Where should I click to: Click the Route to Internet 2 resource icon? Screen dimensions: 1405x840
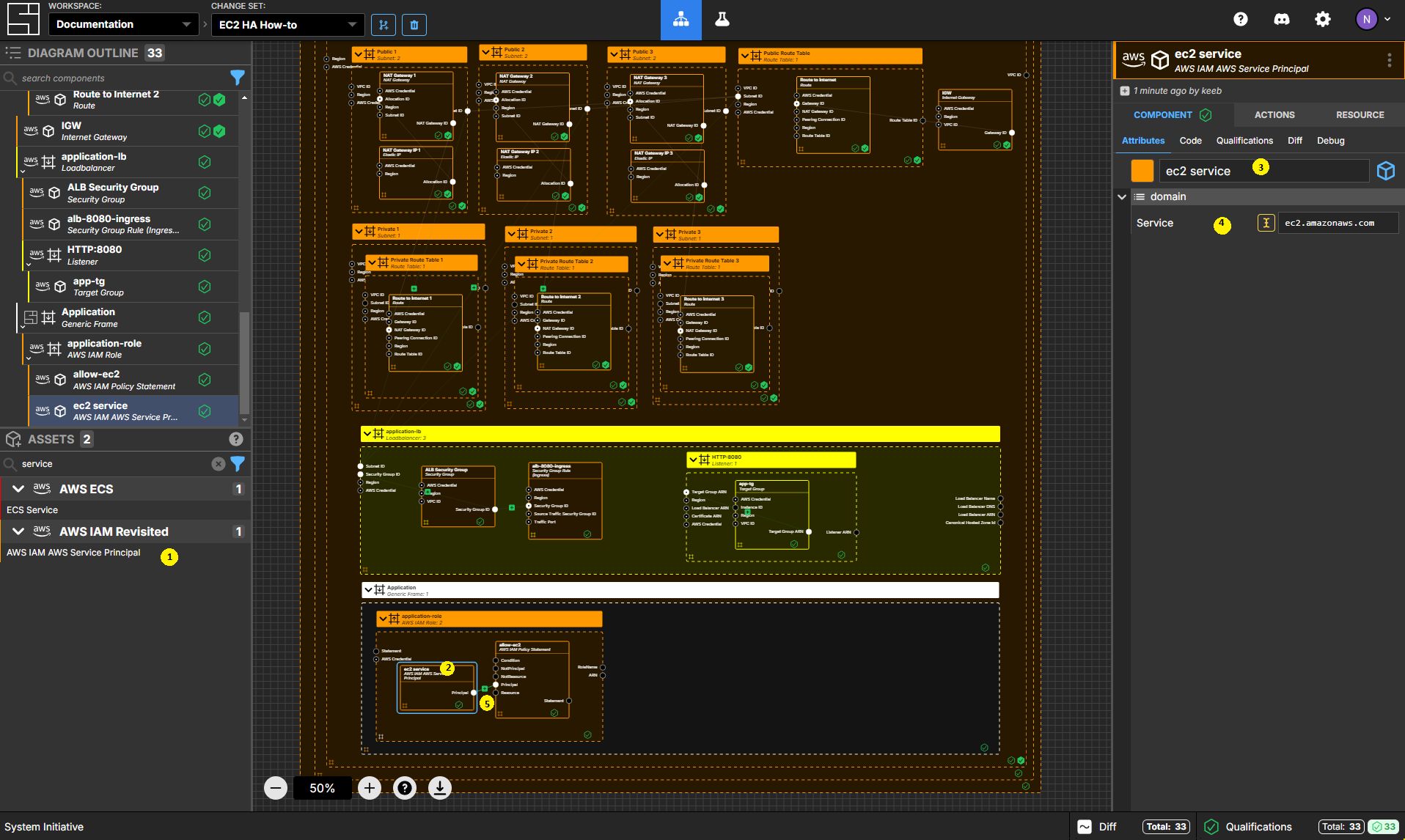[x=219, y=100]
